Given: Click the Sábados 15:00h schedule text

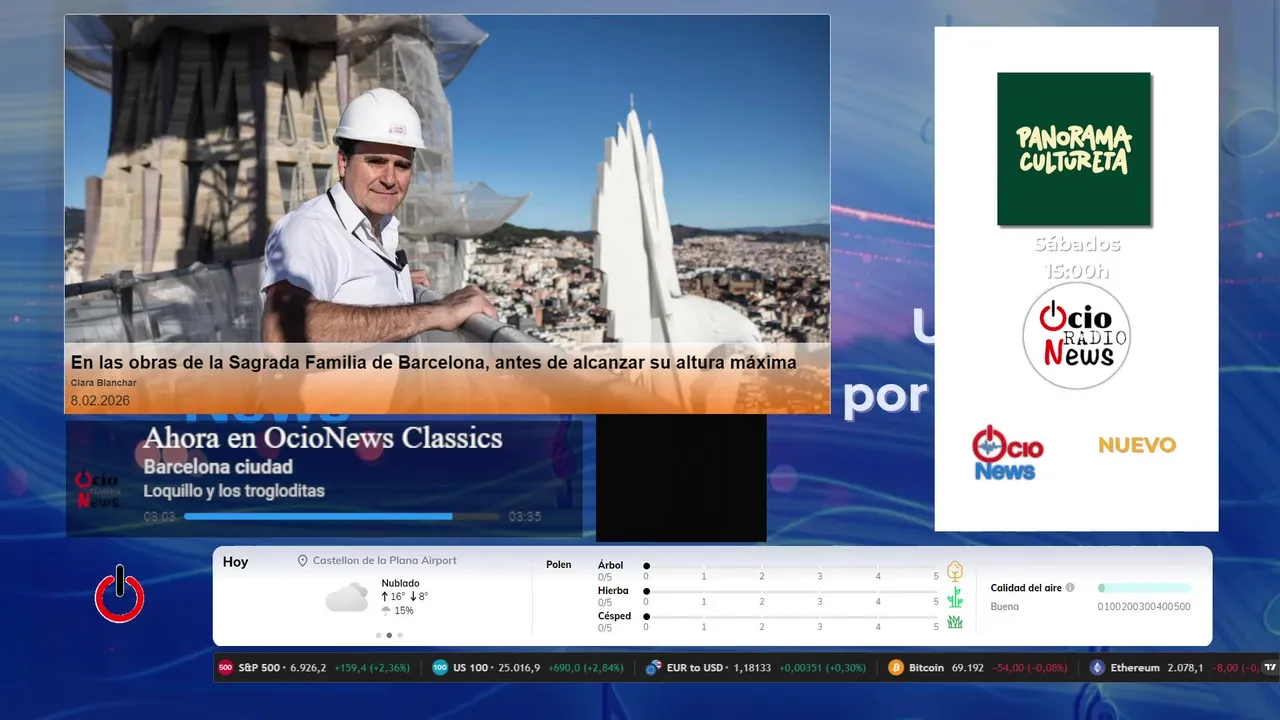Looking at the screenshot, I should 1077,258.
